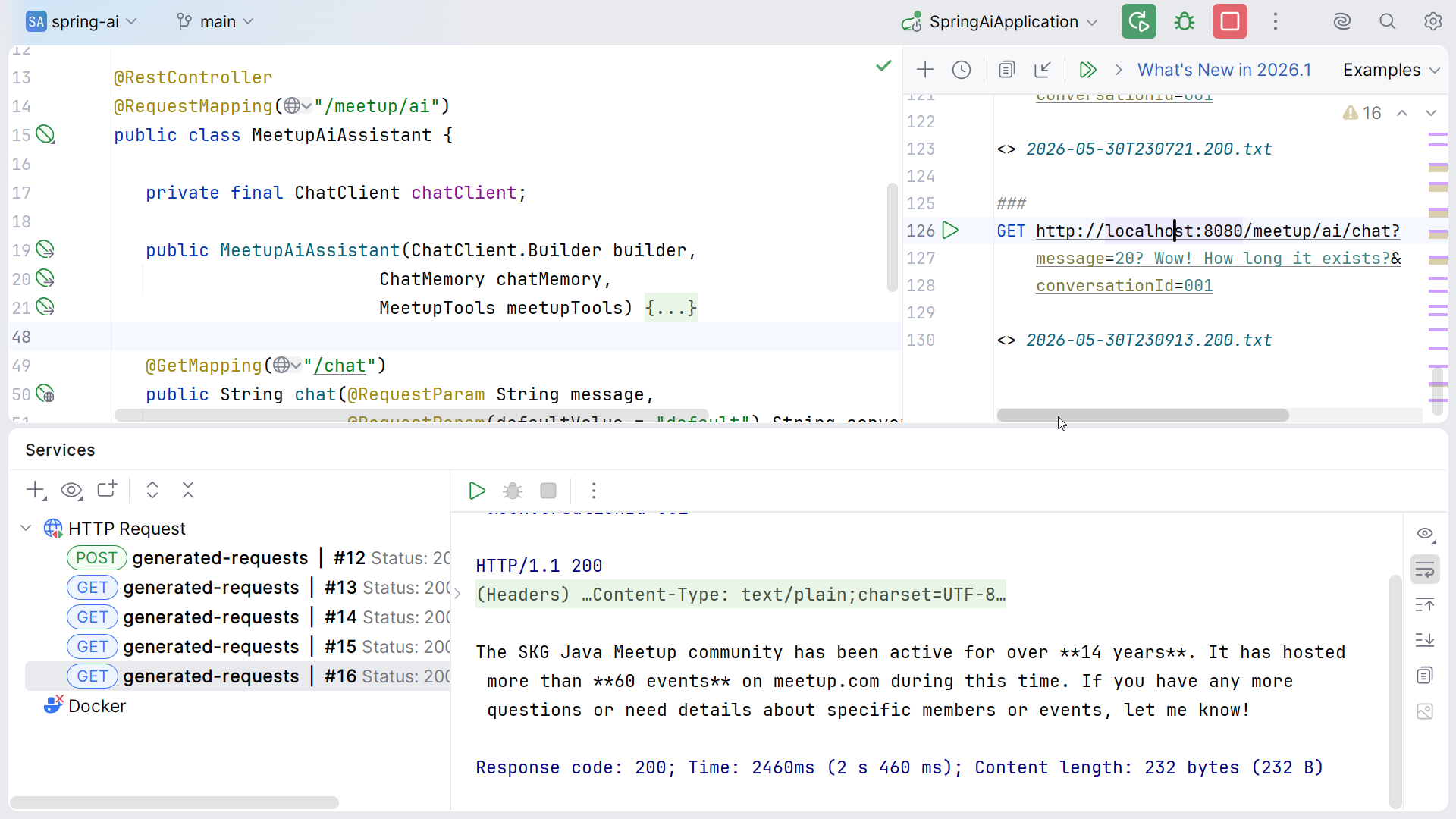Open the What's New in 2026.1 link

point(1224,70)
